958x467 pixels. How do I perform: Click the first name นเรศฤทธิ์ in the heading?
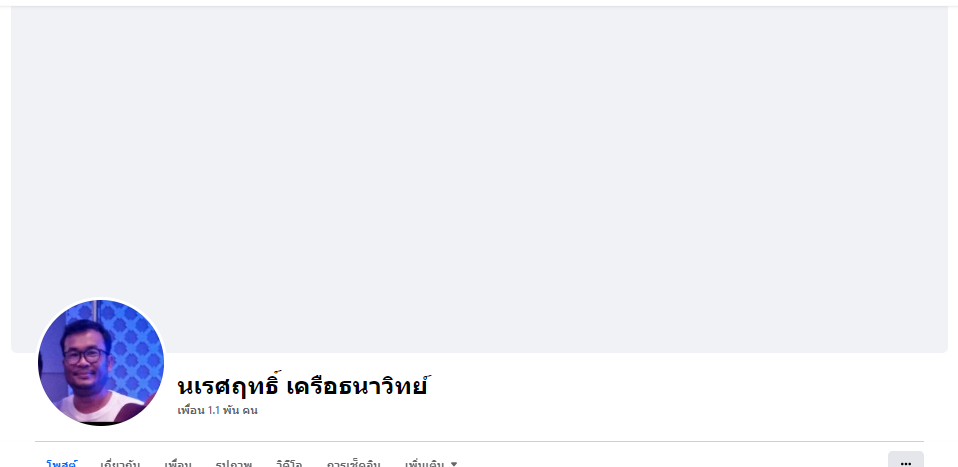[229, 386]
